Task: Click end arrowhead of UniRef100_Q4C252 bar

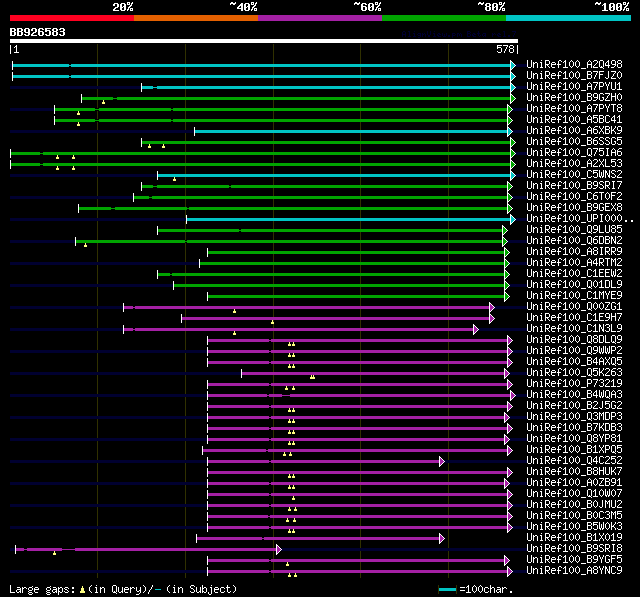Action: click(x=442, y=462)
